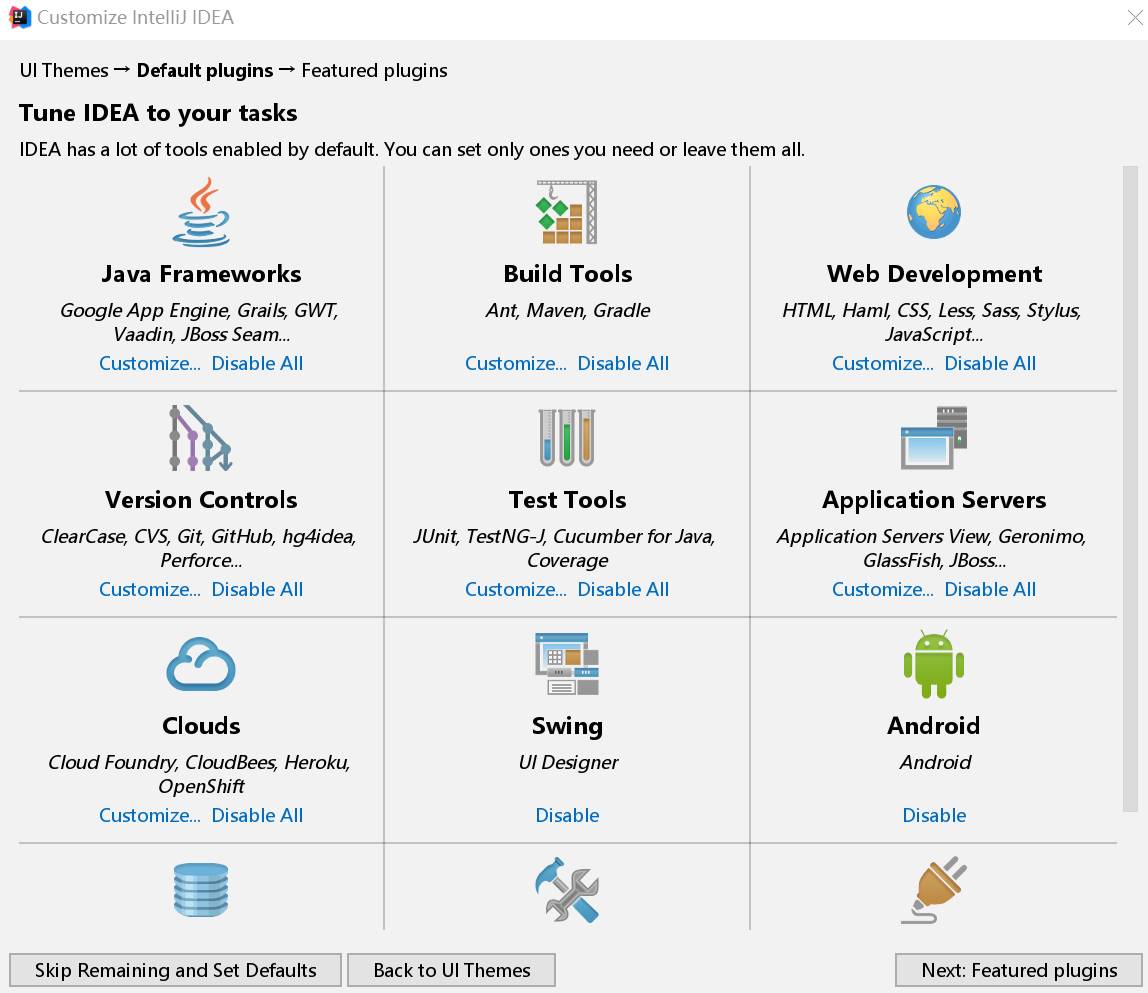Disable All Build Tools plugins
This screenshot has height=993, width=1148.
tap(623, 363)
